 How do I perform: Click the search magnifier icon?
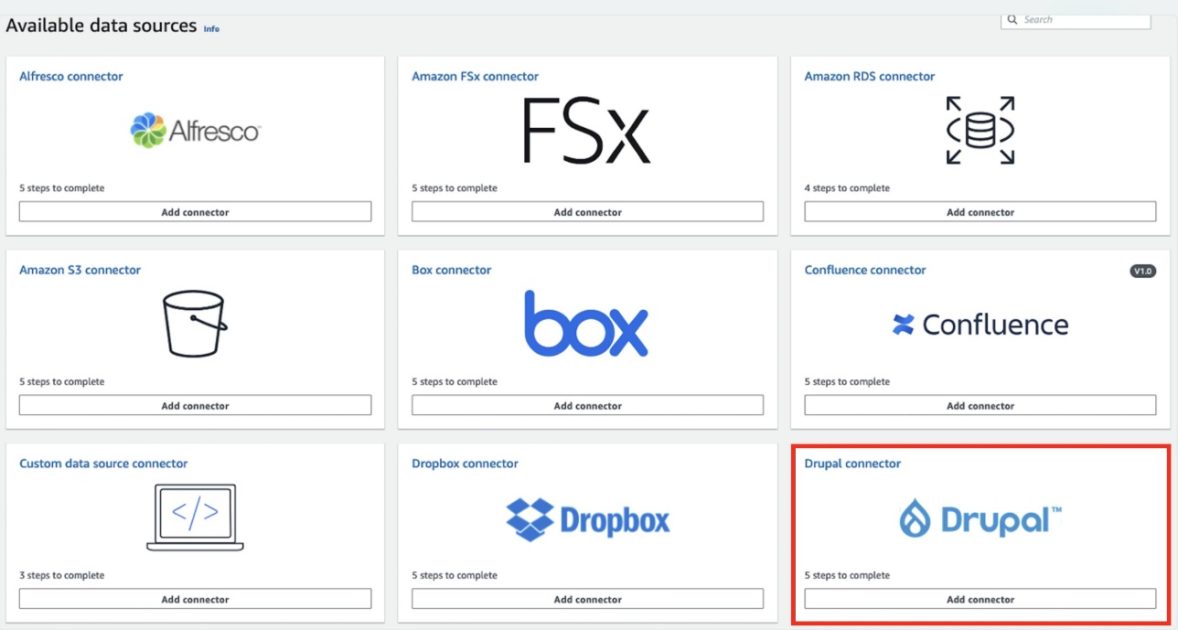click(1013, 20)
